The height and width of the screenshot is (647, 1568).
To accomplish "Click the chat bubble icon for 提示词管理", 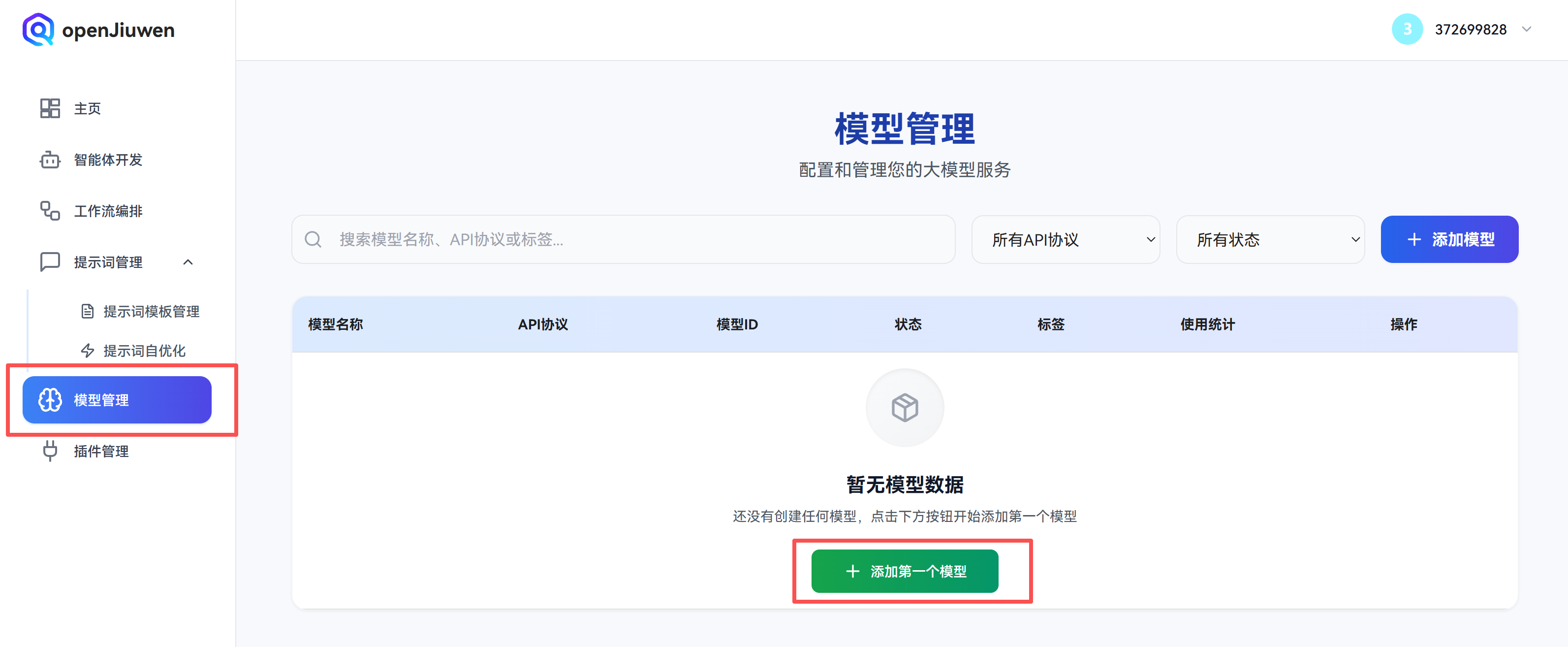I will (50, 262).
